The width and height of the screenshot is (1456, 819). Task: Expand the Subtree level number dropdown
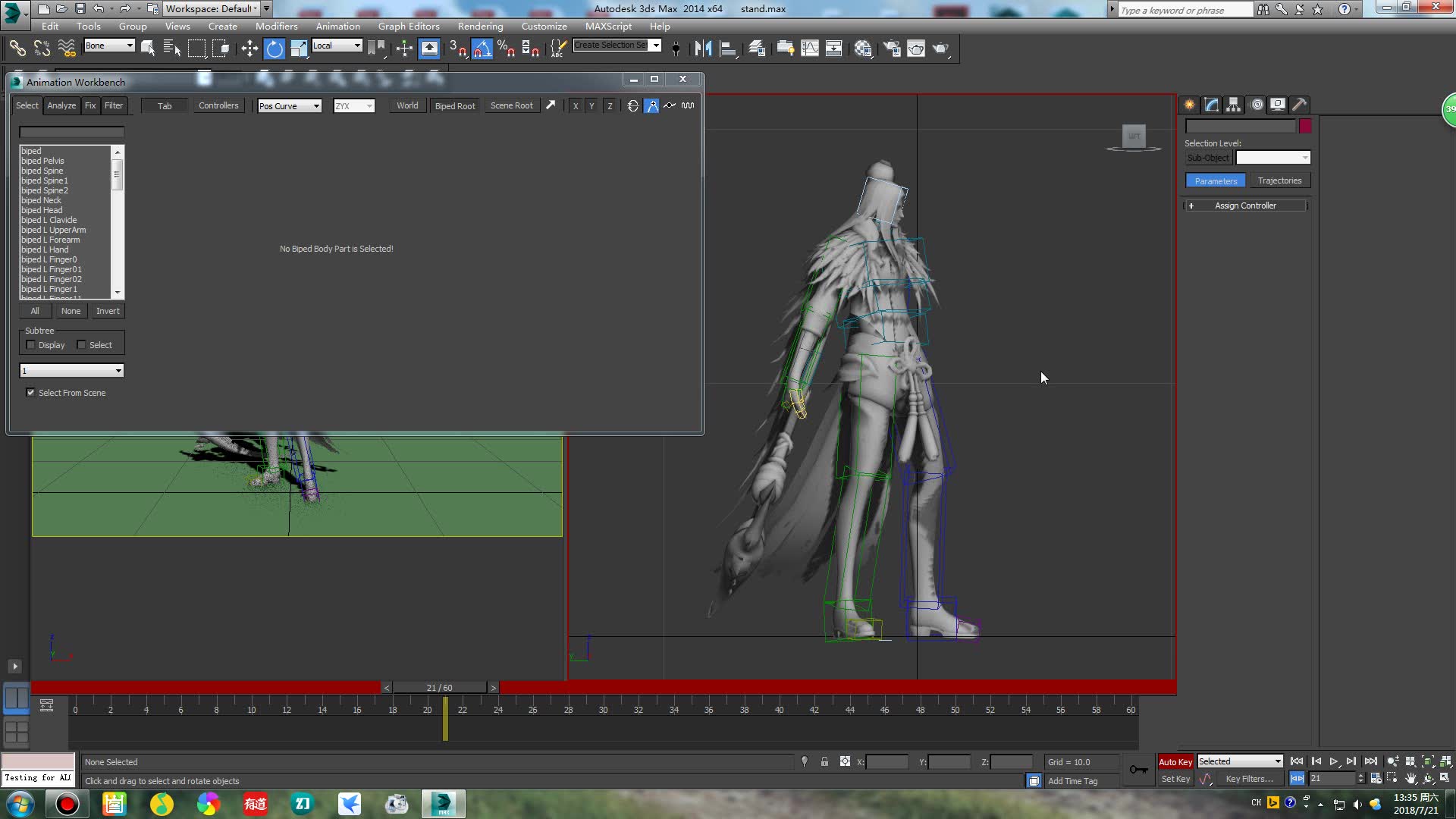(x=118, y=370)
